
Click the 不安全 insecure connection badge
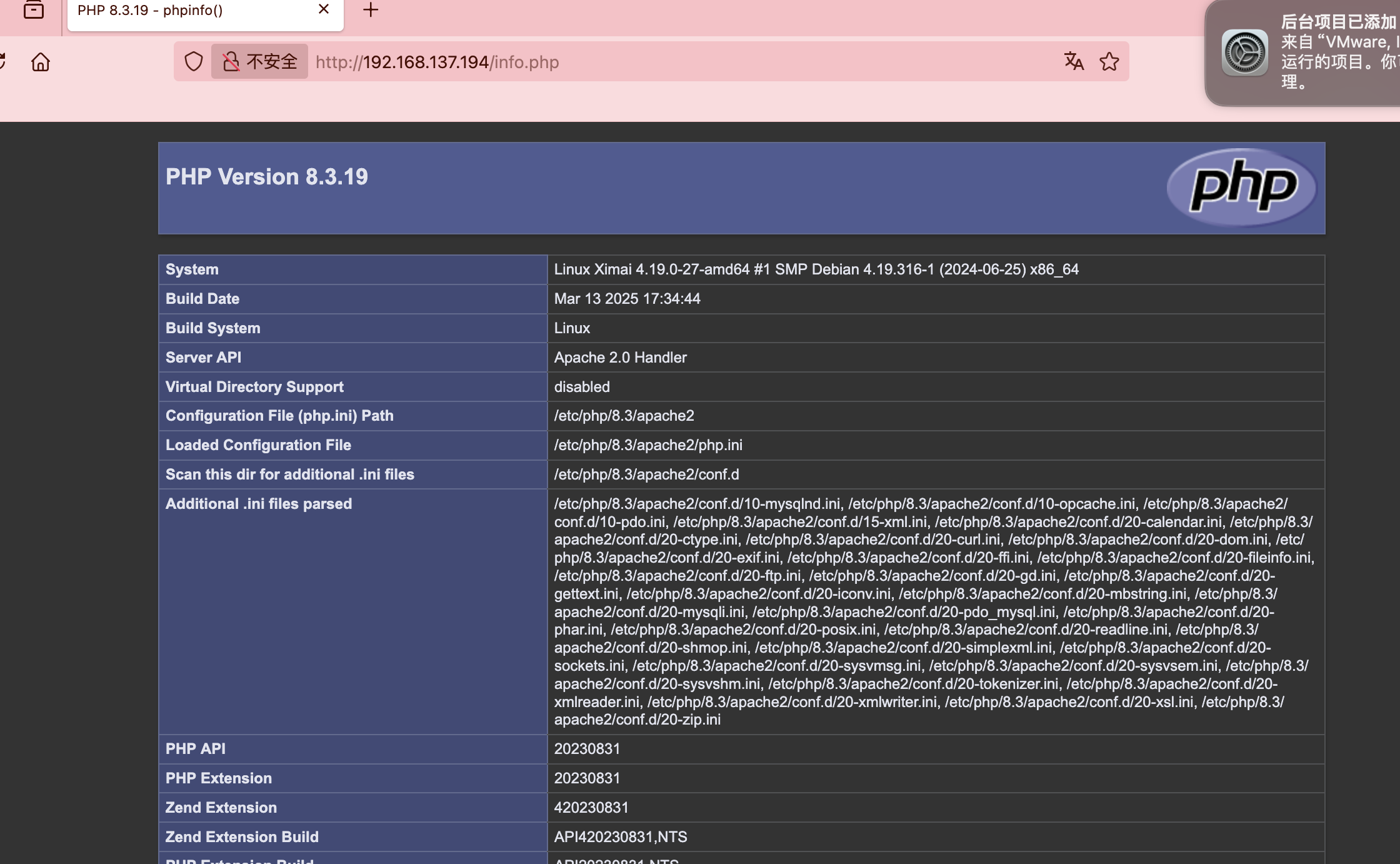pos(259,61)
